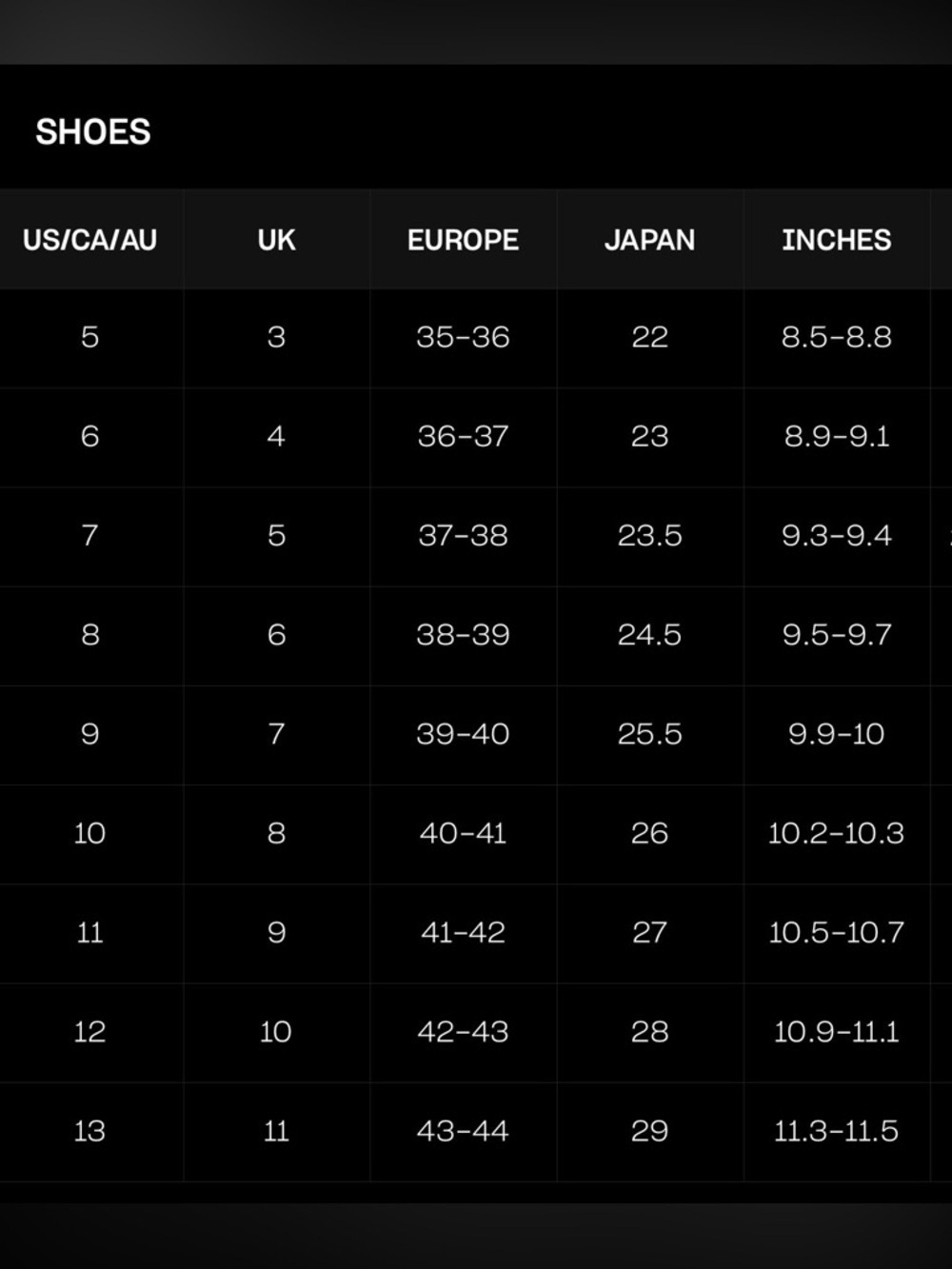Click the JAPAN column header

[649, 240]
